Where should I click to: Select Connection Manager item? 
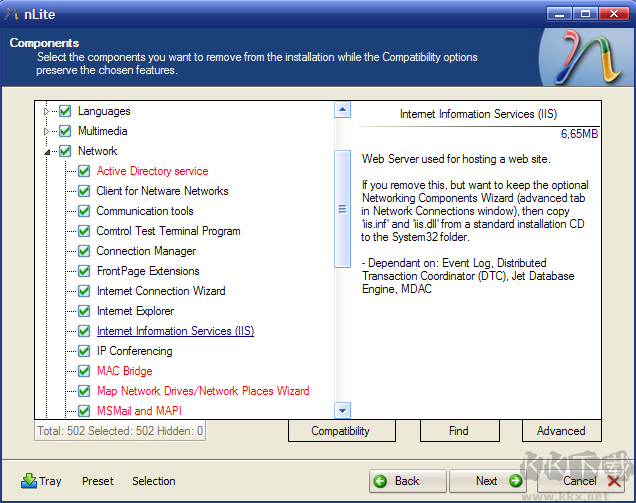146,251
